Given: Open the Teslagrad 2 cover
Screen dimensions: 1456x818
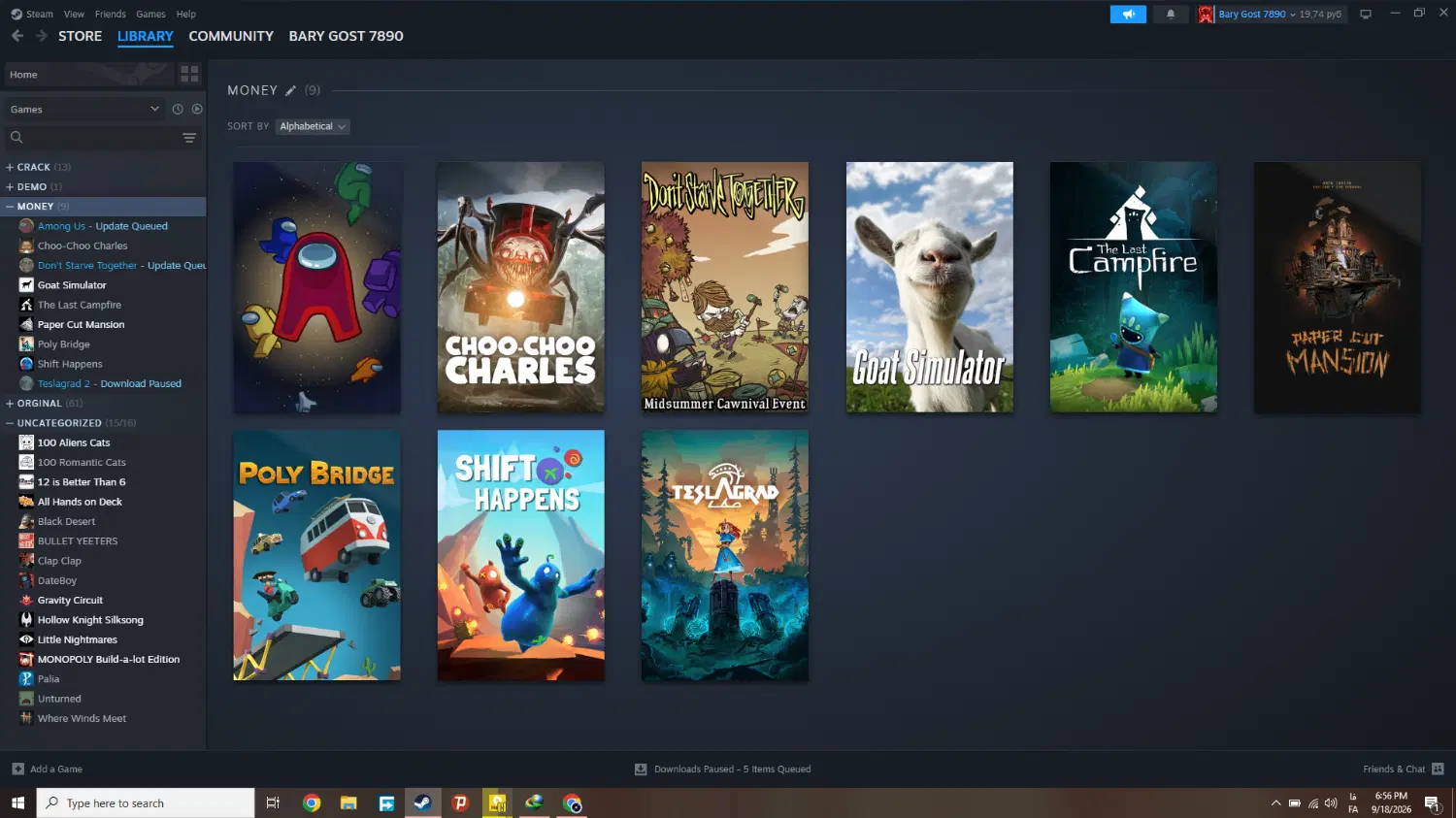Looking at the screenshot, I should 725,555.
